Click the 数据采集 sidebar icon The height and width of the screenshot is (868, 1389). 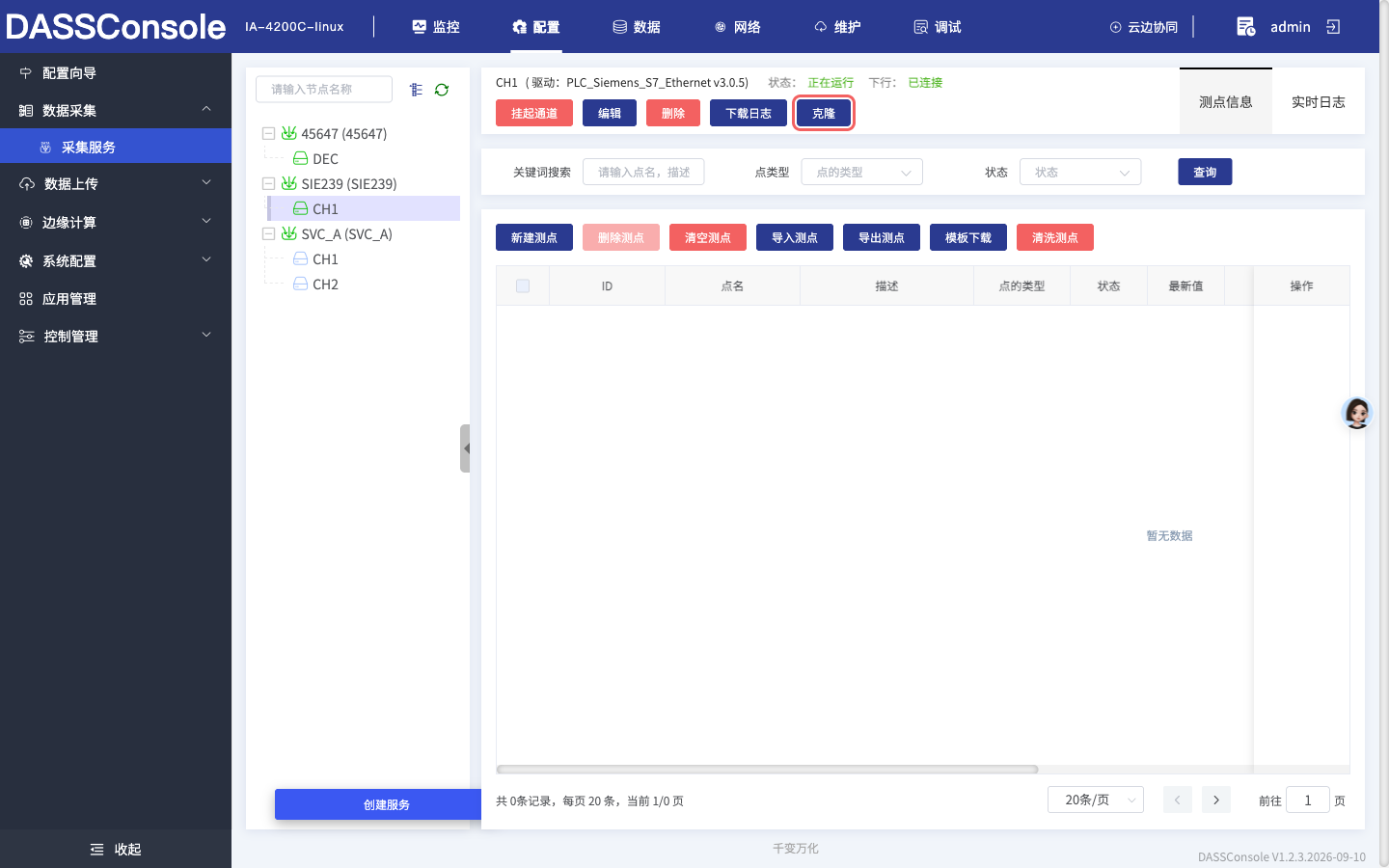[26, 111]
